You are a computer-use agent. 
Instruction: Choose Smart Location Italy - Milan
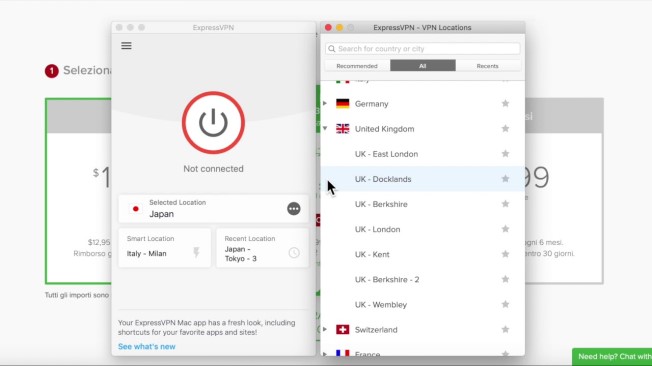(x=165, y=248)
